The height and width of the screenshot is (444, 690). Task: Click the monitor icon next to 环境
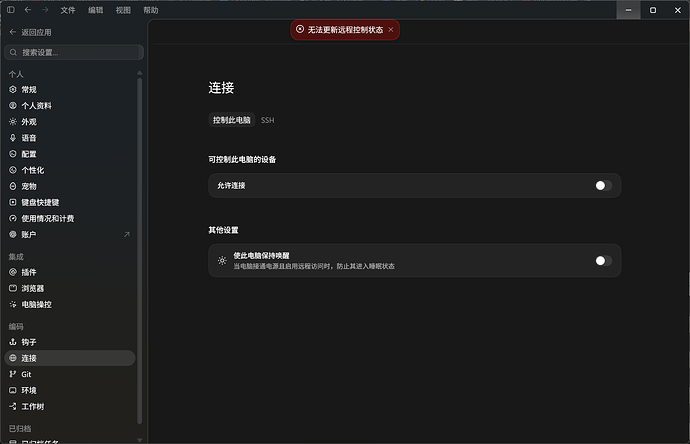pyautogui.click(x=13, y=390)
